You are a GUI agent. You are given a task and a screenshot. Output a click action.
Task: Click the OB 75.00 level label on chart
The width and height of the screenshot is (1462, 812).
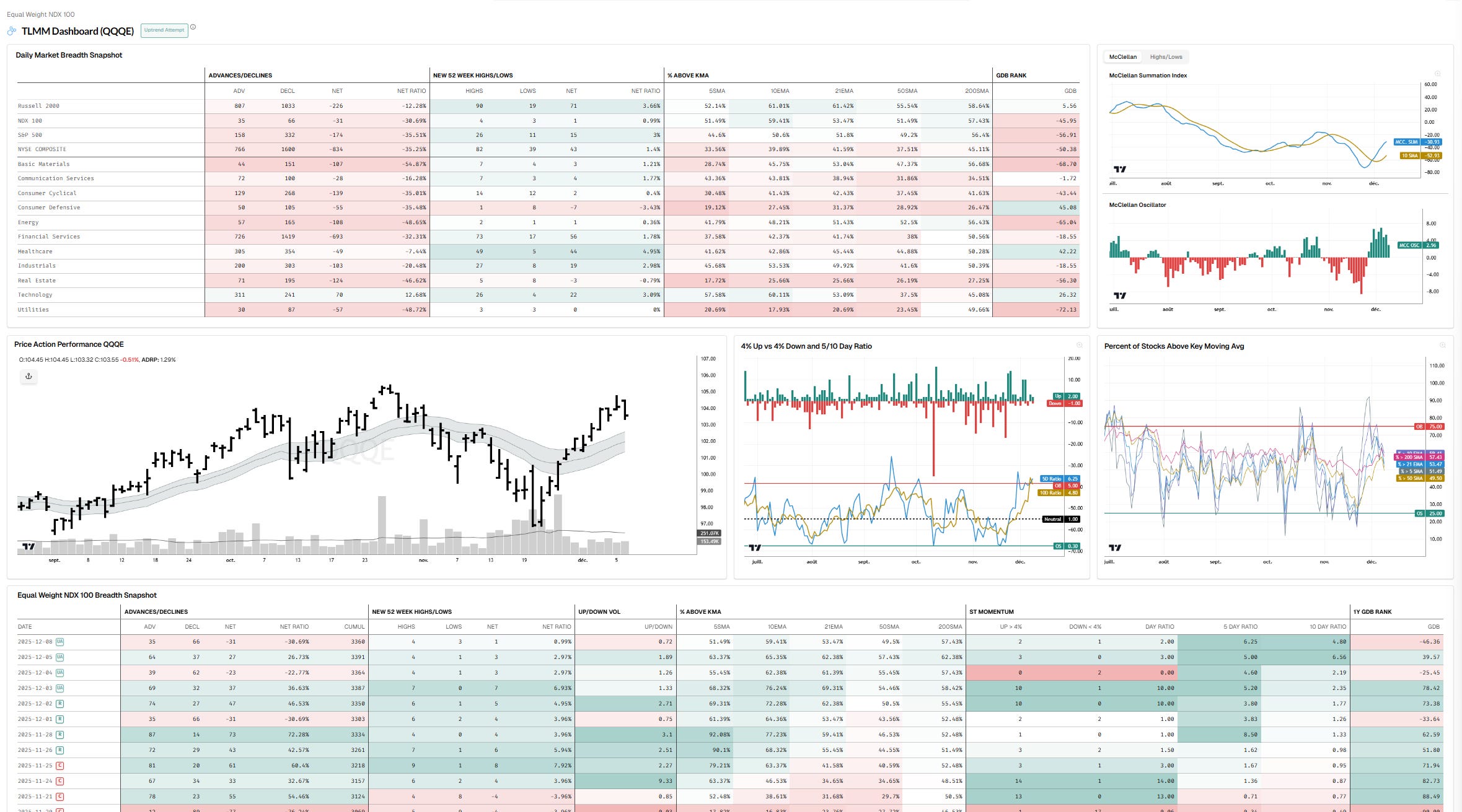click(x=1430, y=427)
